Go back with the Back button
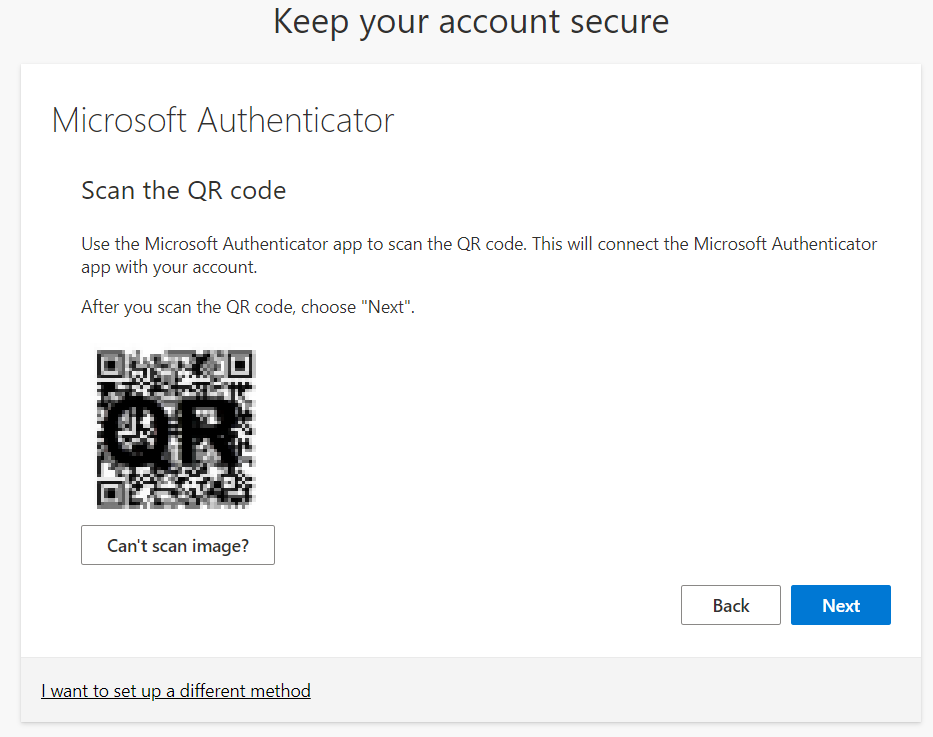The image size is (933, 737). [x=730, y=605]
